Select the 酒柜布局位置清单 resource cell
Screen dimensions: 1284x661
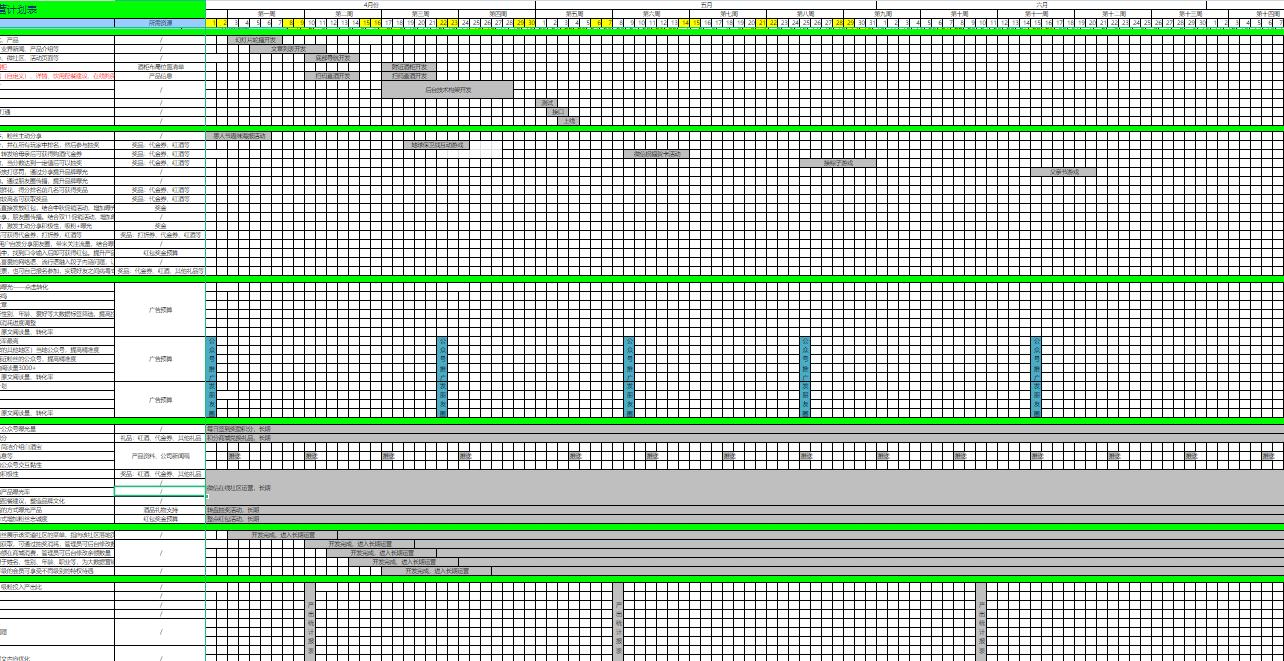(x=160, y=66)
